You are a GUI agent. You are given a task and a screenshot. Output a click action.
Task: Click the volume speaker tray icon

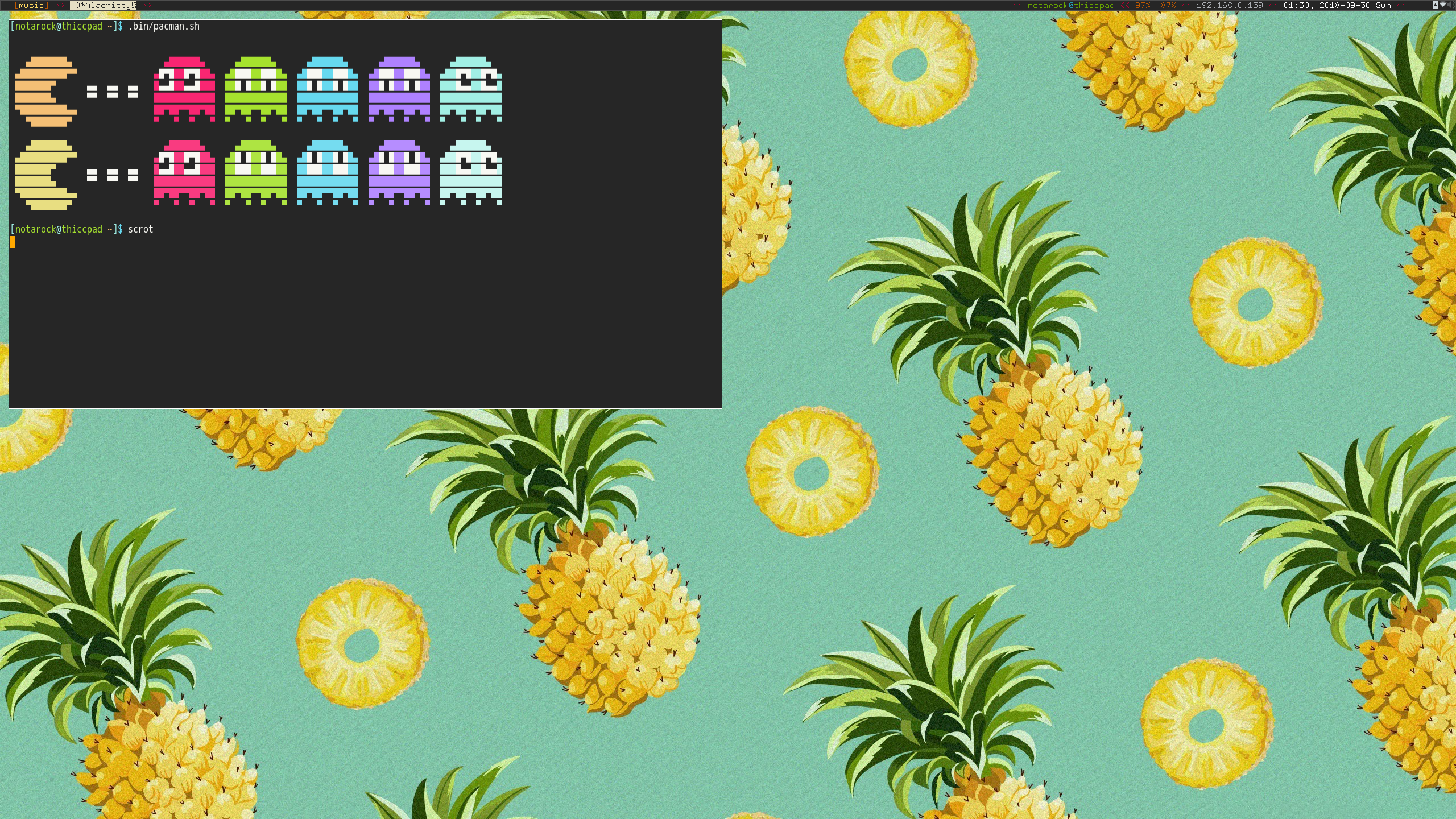point(1451,5)
